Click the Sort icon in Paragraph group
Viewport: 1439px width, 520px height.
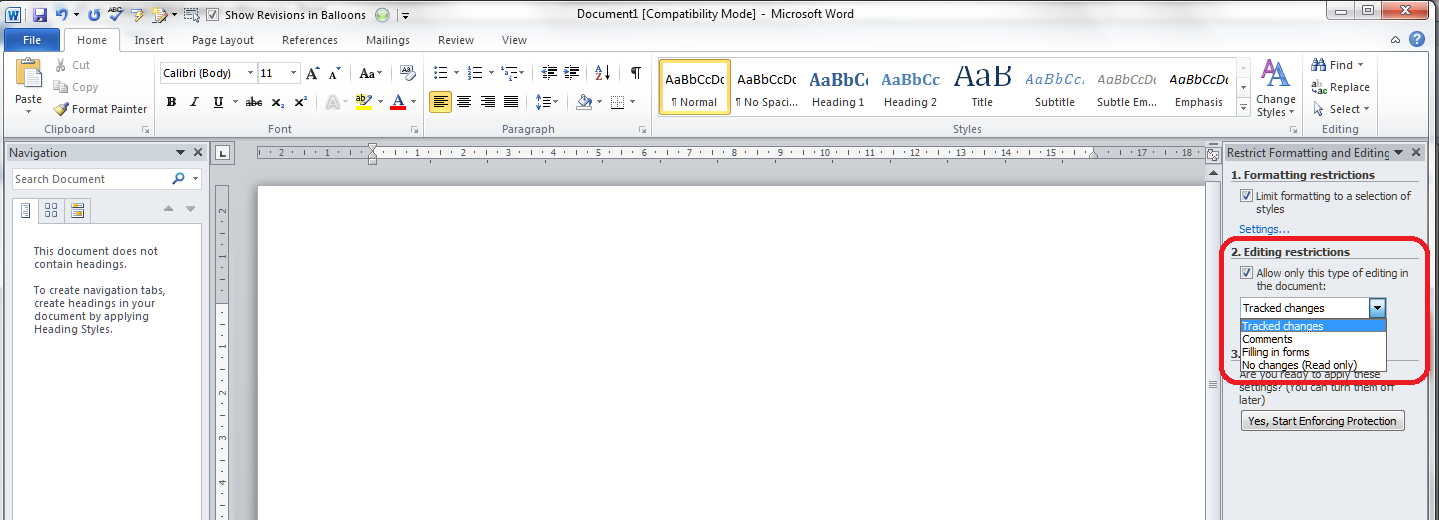pos(602,73)
